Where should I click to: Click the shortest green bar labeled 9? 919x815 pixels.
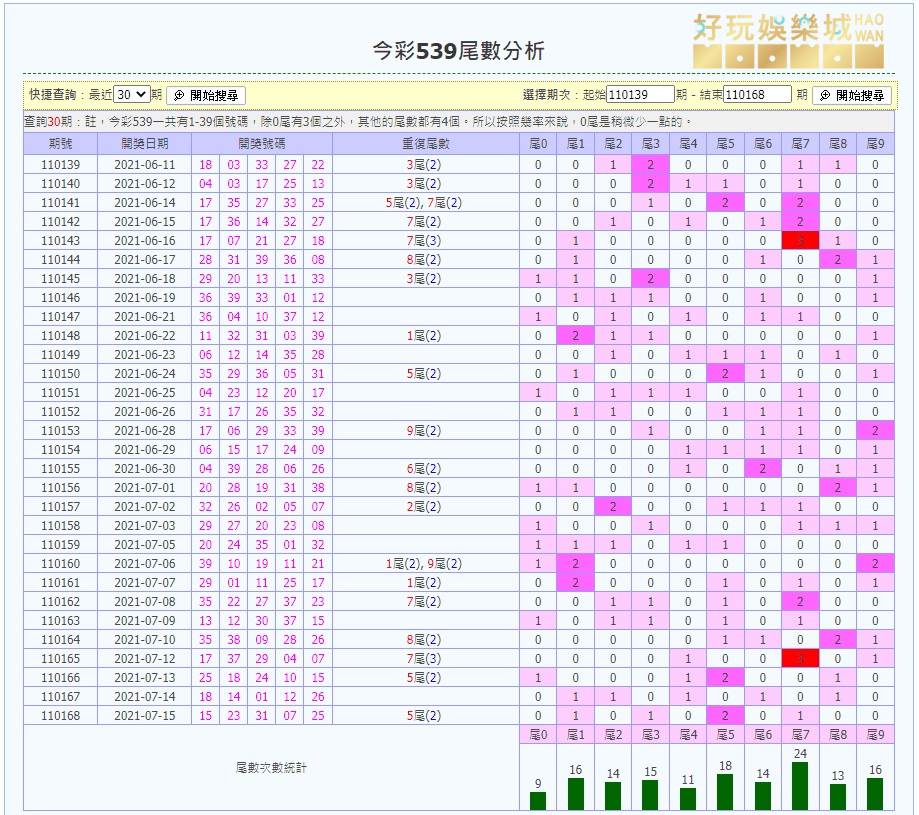coord(538,800)
